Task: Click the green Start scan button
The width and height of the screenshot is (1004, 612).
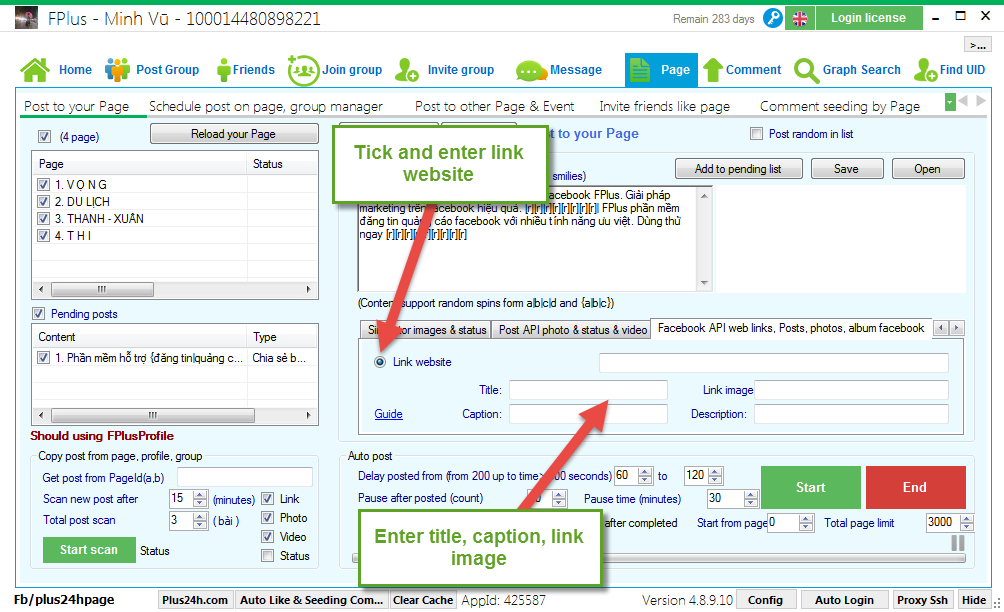Action: (x=89, y=550)
